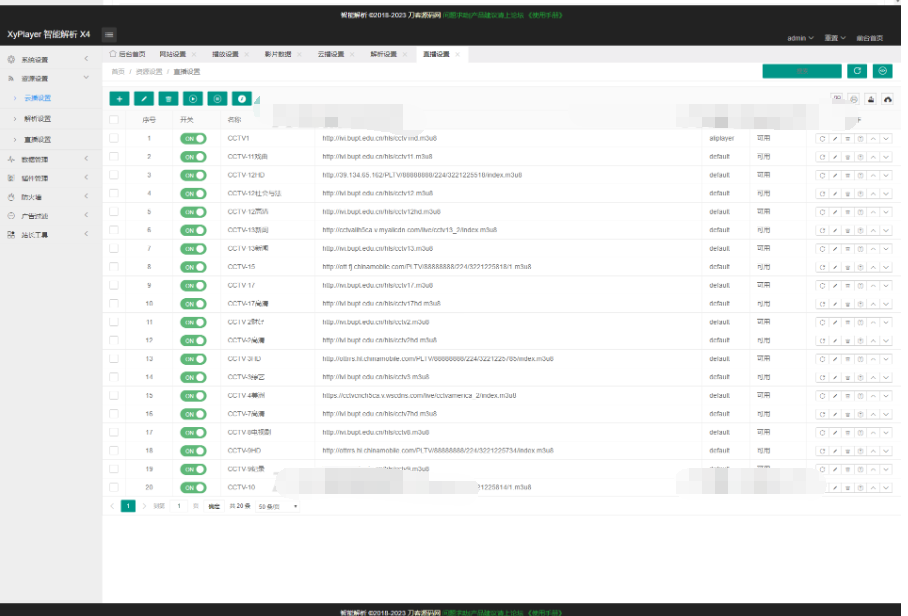Open the page size dropdown in pagination
This screenshot has height=616, width=908.
click(x=278, y=507)
